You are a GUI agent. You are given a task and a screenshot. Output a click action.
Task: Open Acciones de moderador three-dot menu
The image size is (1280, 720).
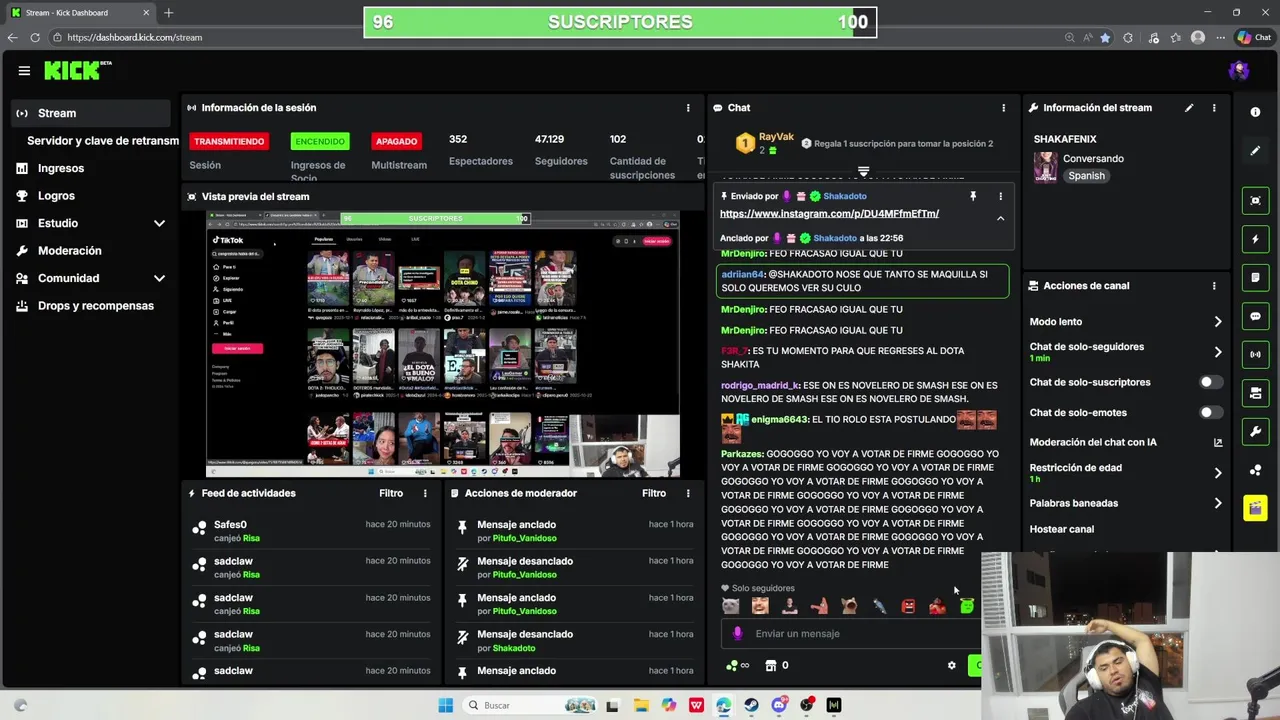tap(688, 493)
